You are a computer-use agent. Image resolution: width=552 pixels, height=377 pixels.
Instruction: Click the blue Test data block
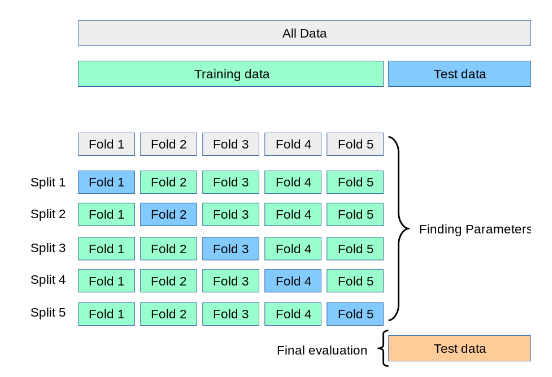(x=459, y=74)
